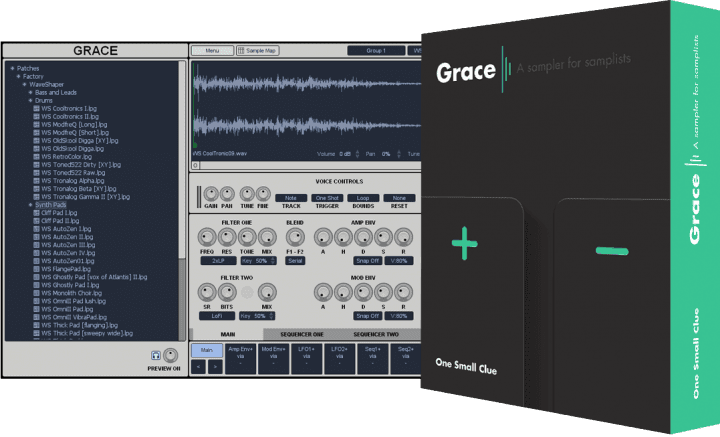Collapse the Factory folder
The image size is (720, 437).
tap(18, 77)
